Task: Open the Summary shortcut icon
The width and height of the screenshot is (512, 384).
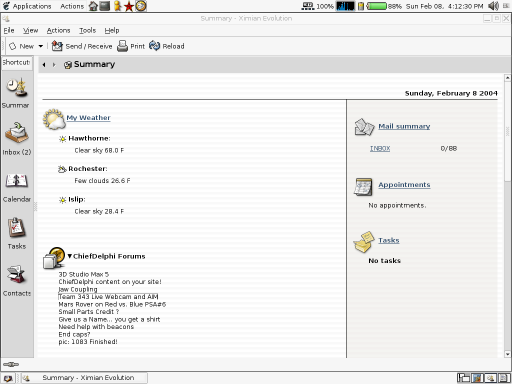Action: [x=16, y=88]
